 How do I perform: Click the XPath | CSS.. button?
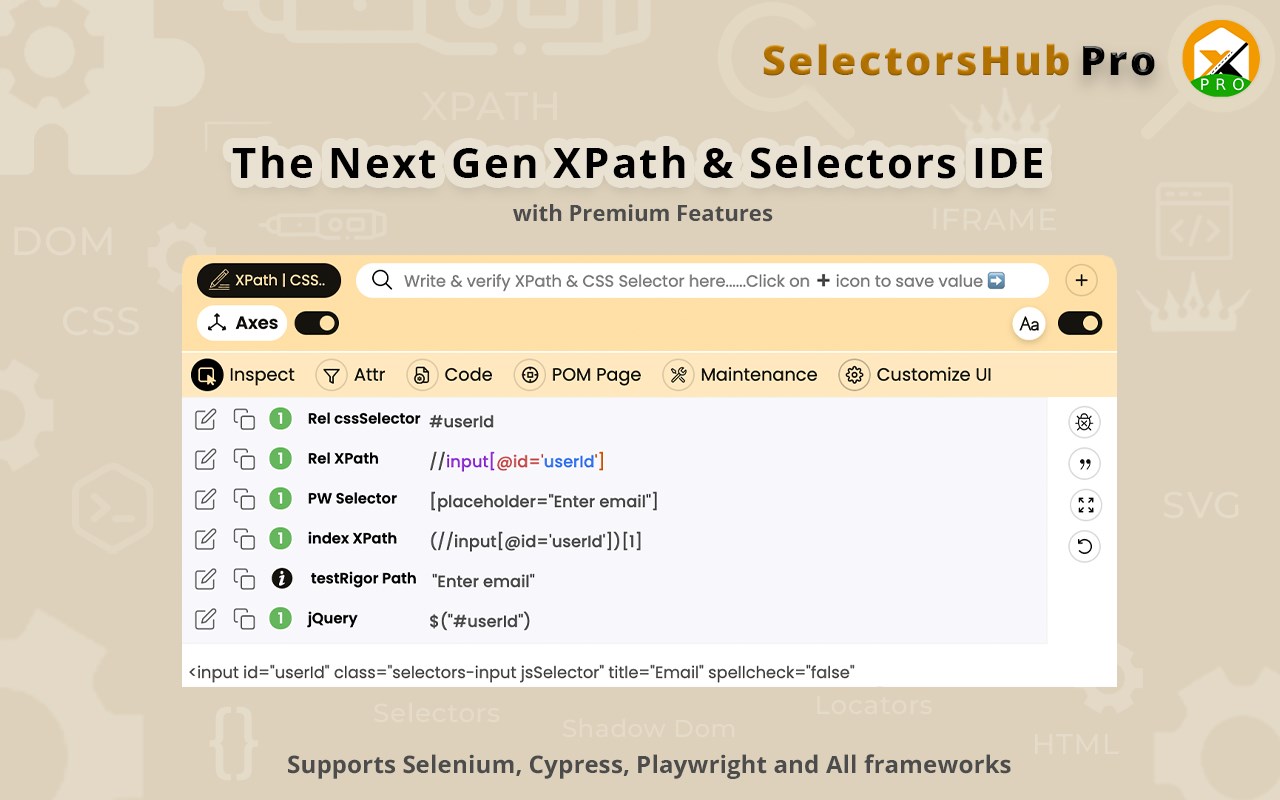269,280
